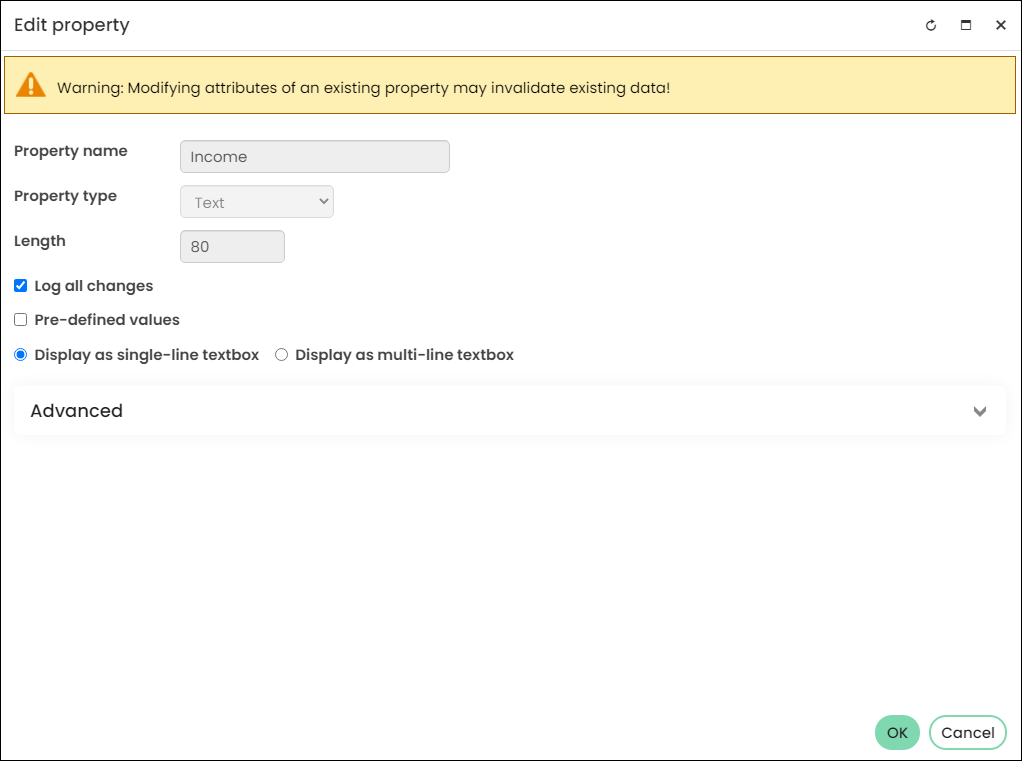This screenshot has width=1022, height=761.
Task: Click the Property name label
Action: [x=71, y=151]
